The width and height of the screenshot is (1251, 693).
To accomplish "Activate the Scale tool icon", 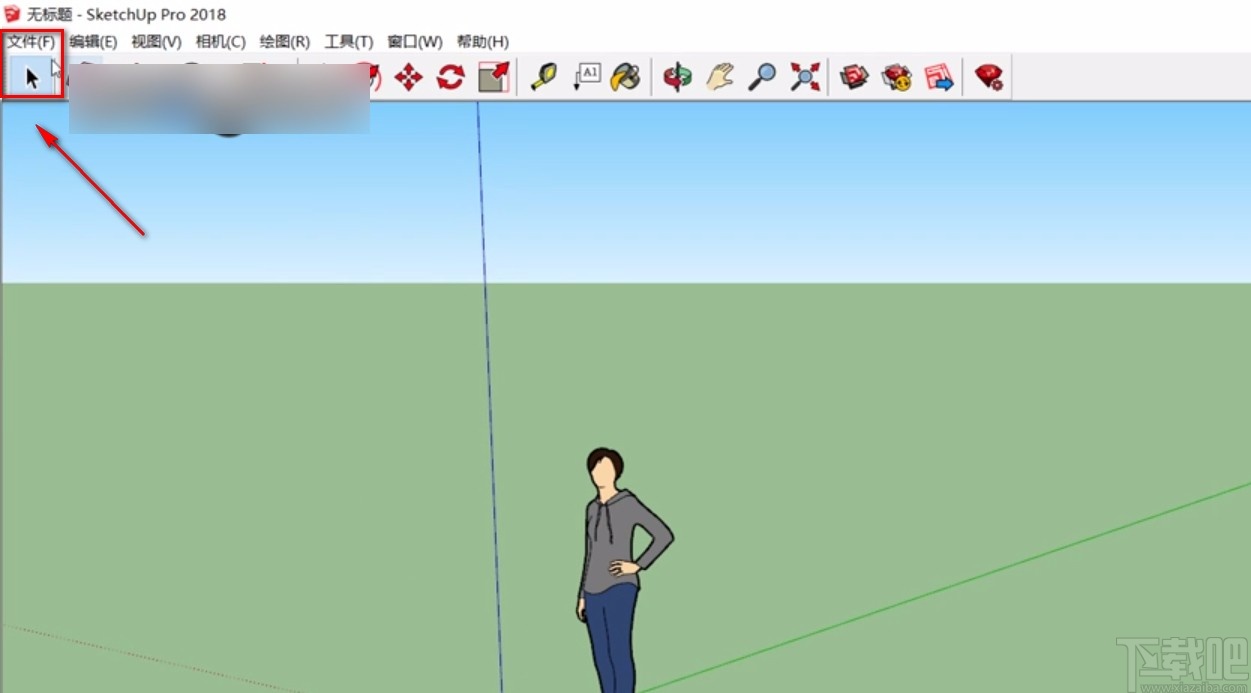I will point(493,76).
